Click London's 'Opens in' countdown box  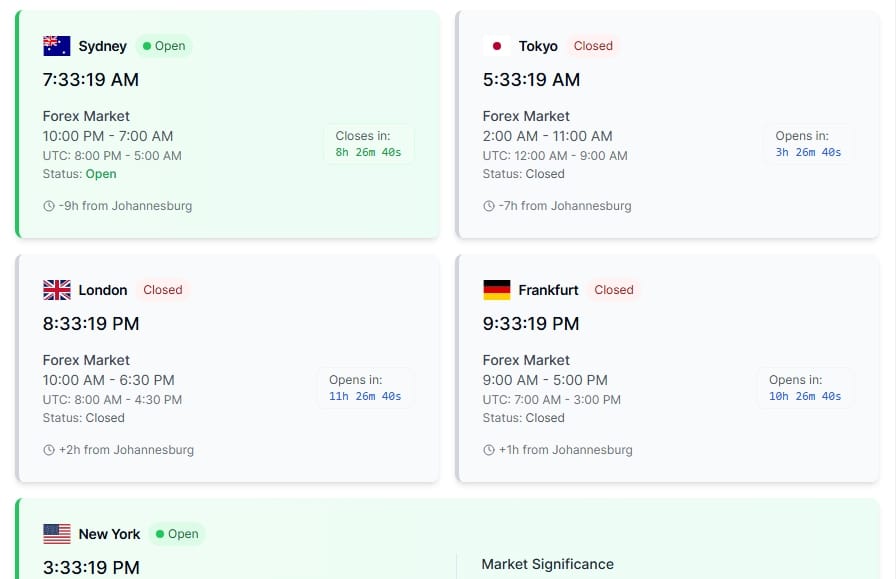(x=365, y=388)
